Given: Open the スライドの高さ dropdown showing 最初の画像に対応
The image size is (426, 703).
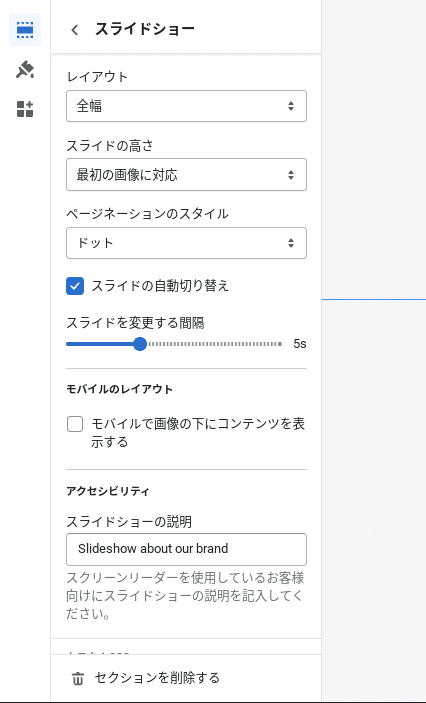Looking at the screenshot, I should (x=187, y=175).
